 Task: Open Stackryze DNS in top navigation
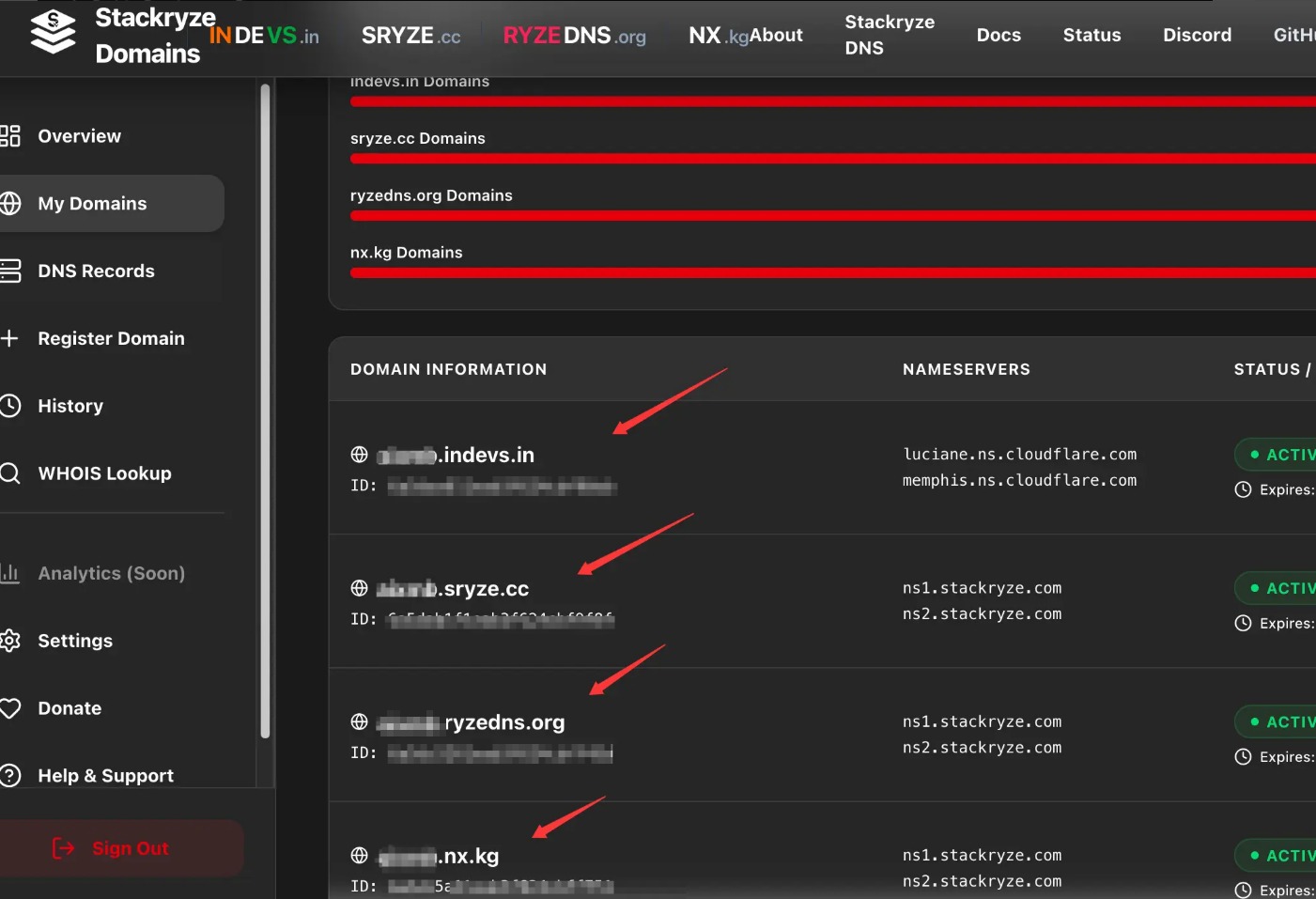pyautogui.click(x=890, y=35)
